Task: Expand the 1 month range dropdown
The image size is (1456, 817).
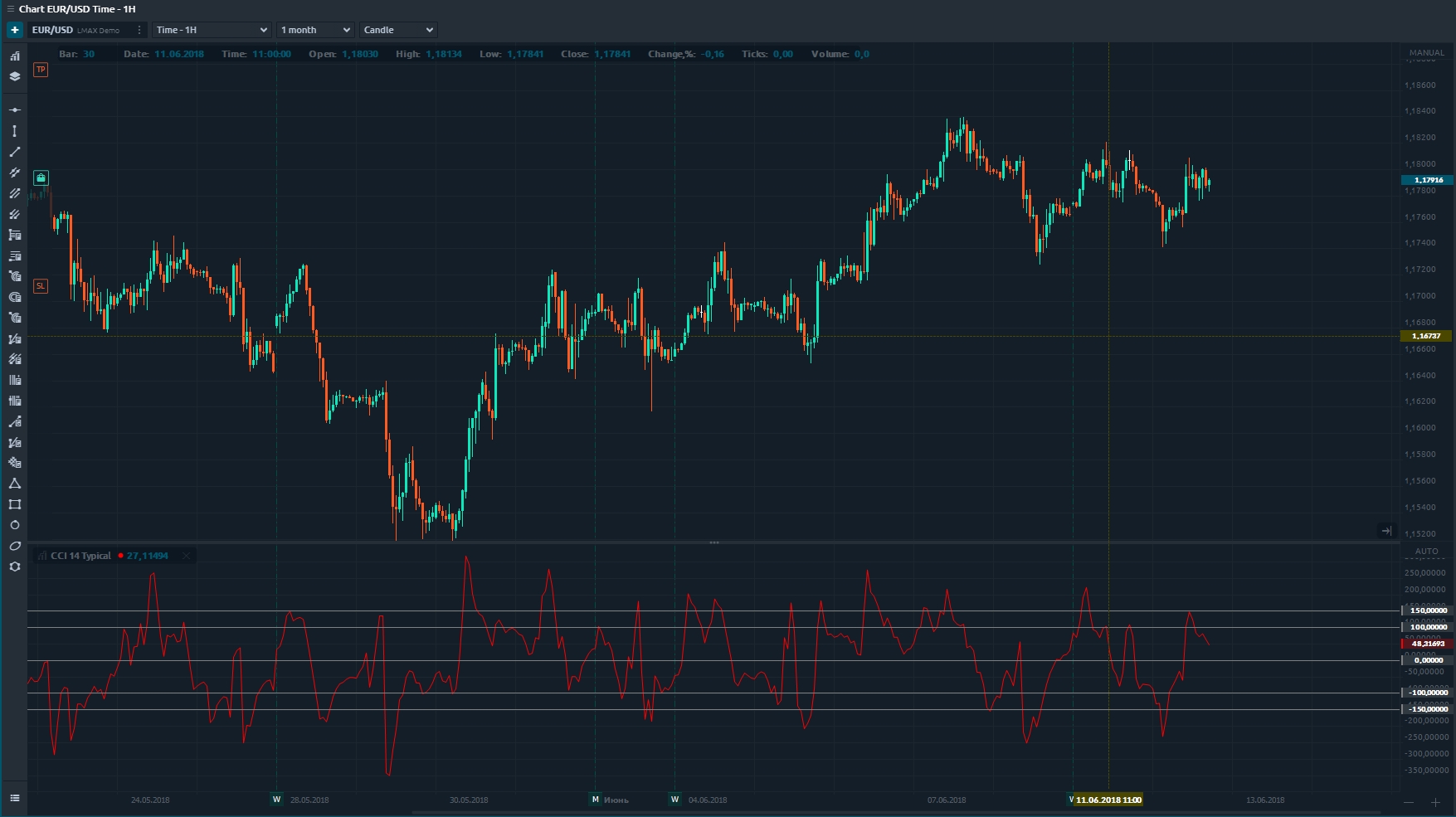Action: click(315, 30)
